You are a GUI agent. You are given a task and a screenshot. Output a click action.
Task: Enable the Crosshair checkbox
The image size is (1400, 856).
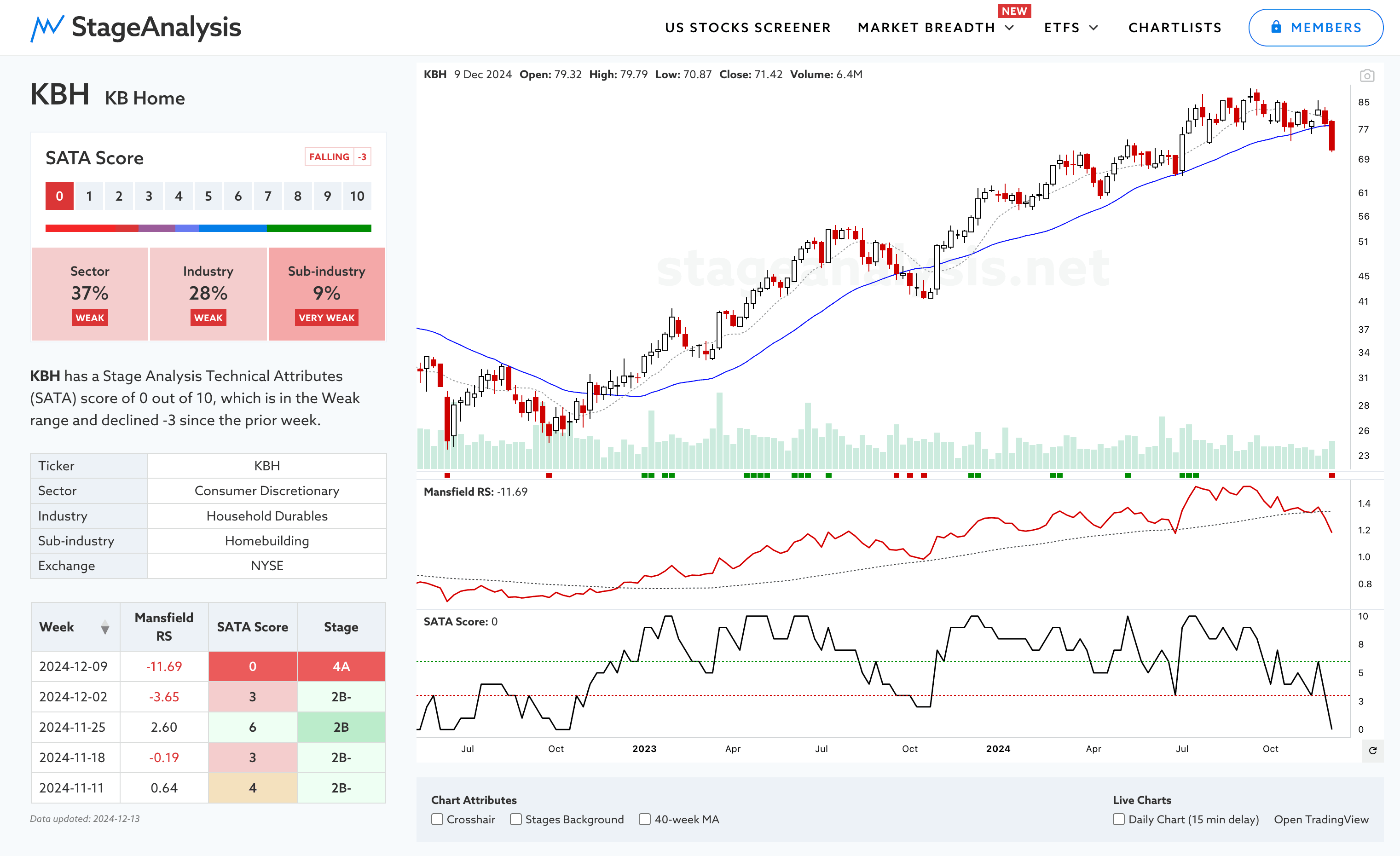(x=437, y=819)
